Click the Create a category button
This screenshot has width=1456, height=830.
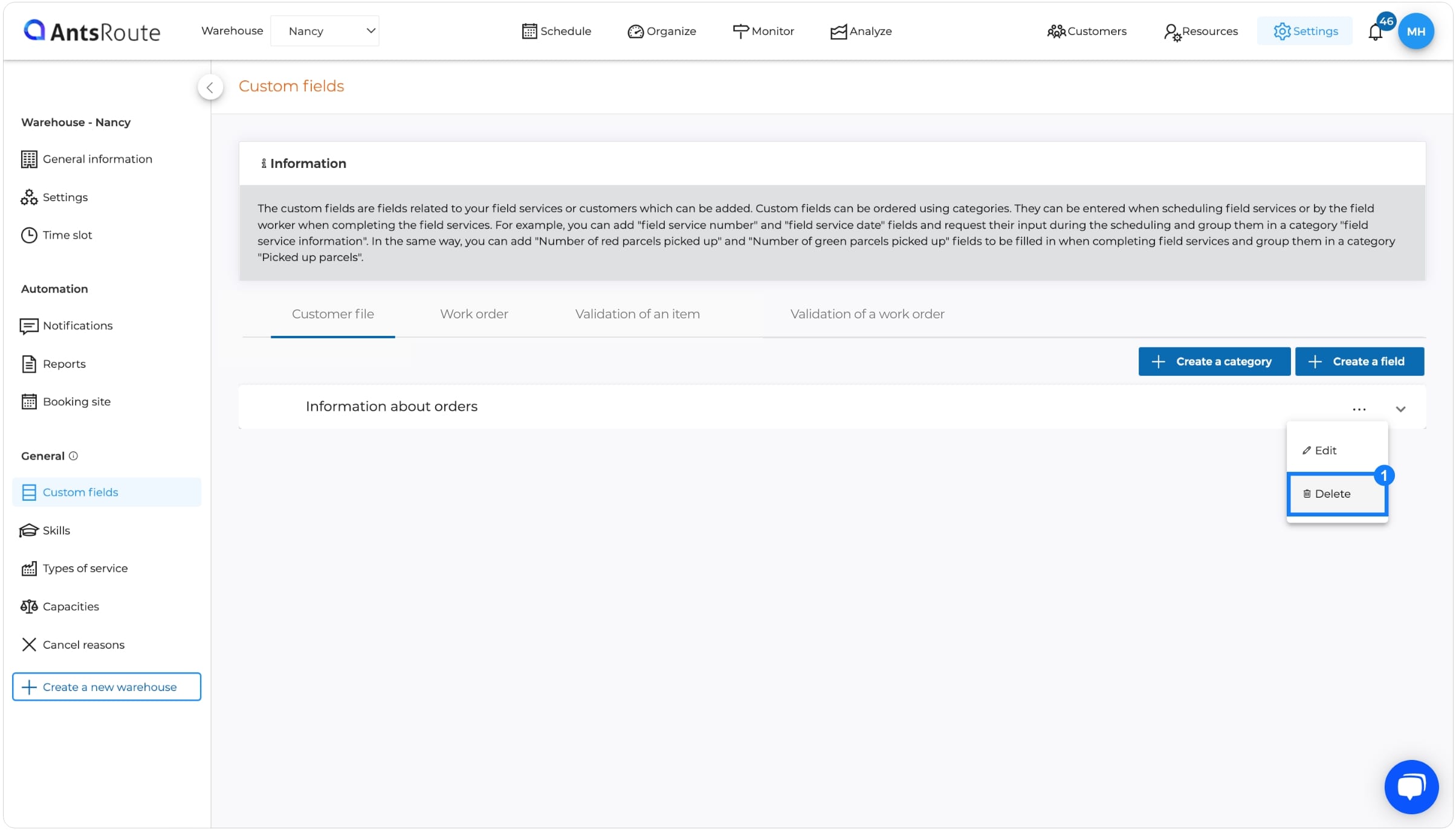(x=1214, y=361)
